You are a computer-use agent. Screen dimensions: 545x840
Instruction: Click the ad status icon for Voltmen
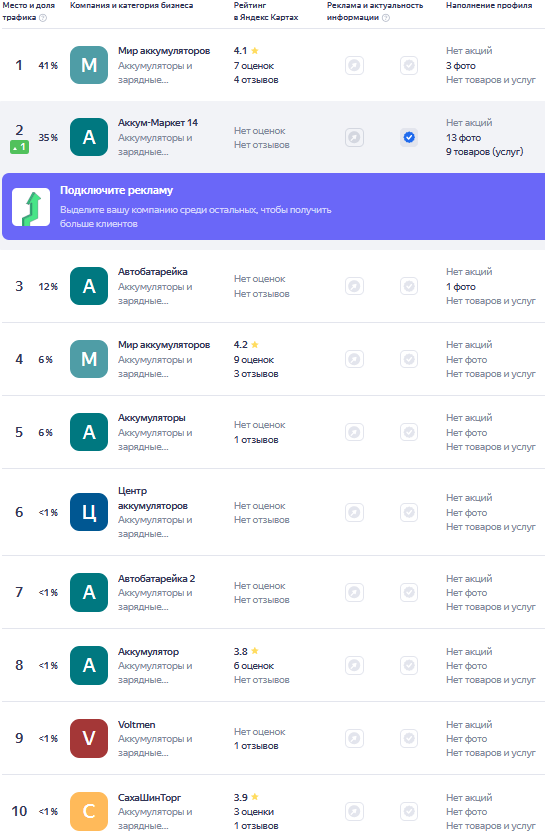pyautogui.click(x=354, y=739)
